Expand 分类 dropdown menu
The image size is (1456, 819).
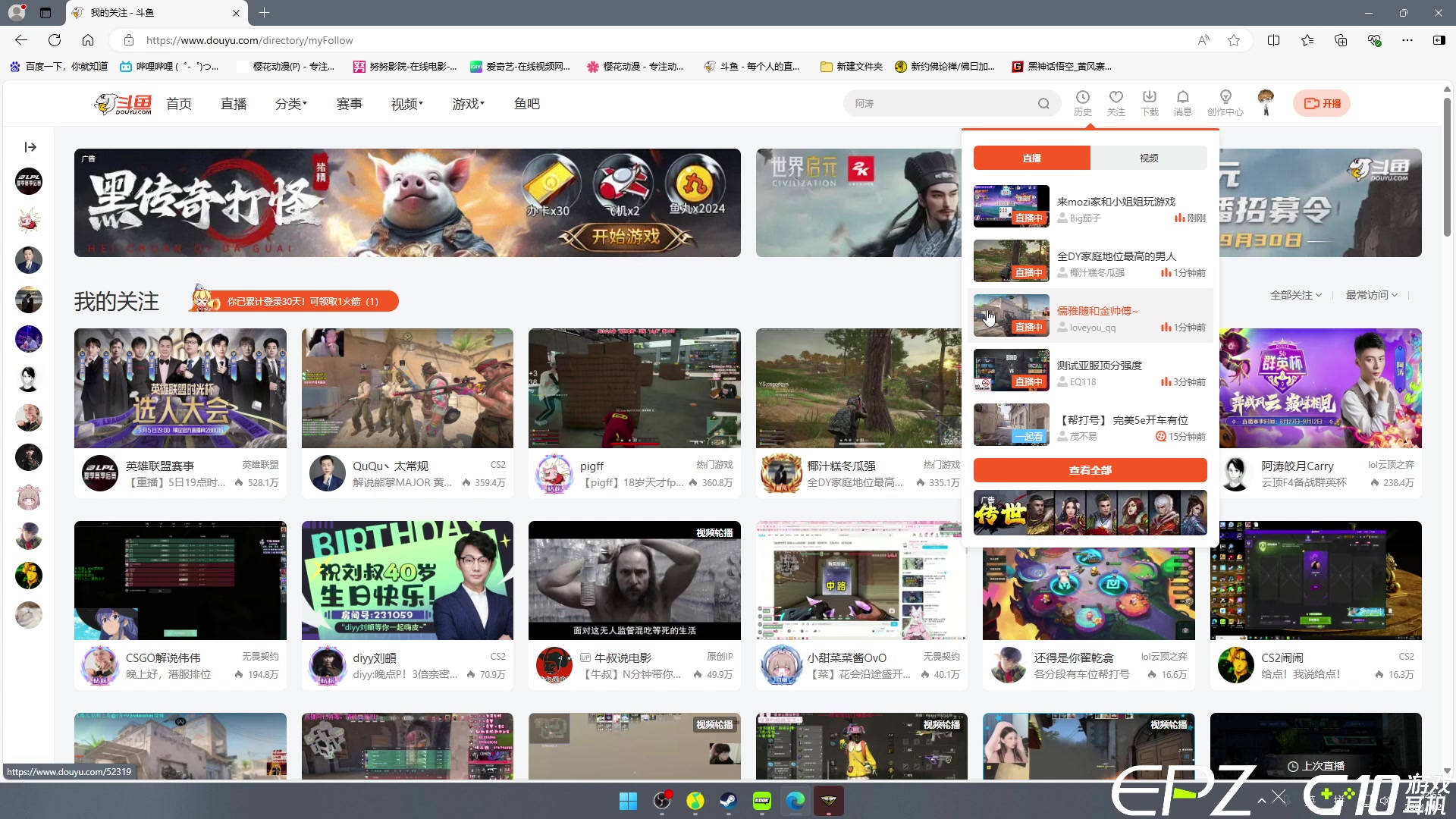[x=291, y=104]
